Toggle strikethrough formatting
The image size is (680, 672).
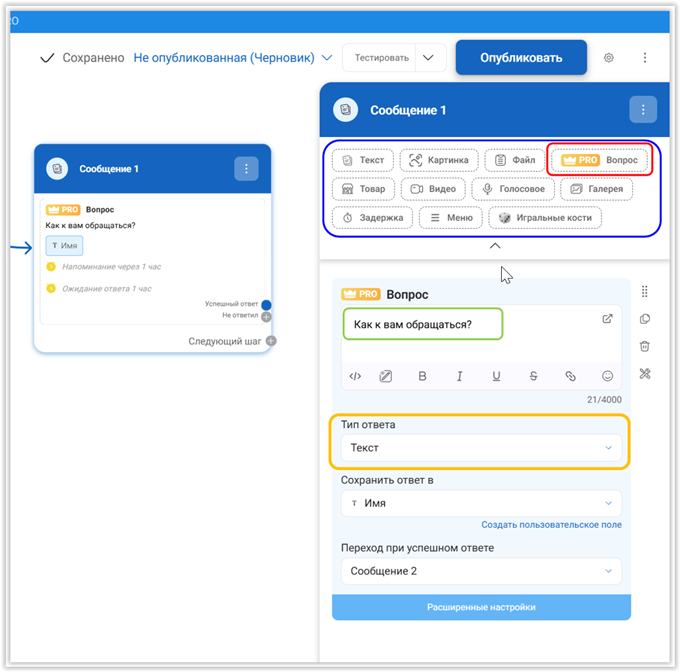point(533,376)
